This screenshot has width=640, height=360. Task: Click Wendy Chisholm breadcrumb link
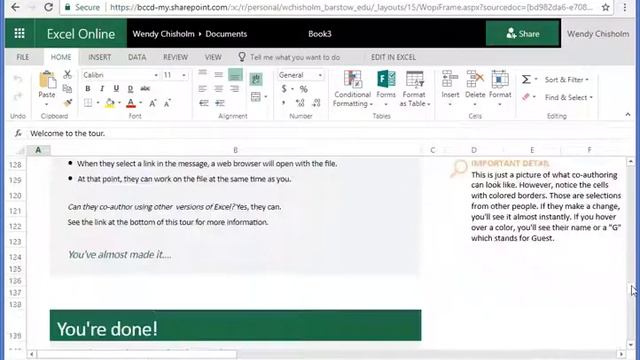163,34
